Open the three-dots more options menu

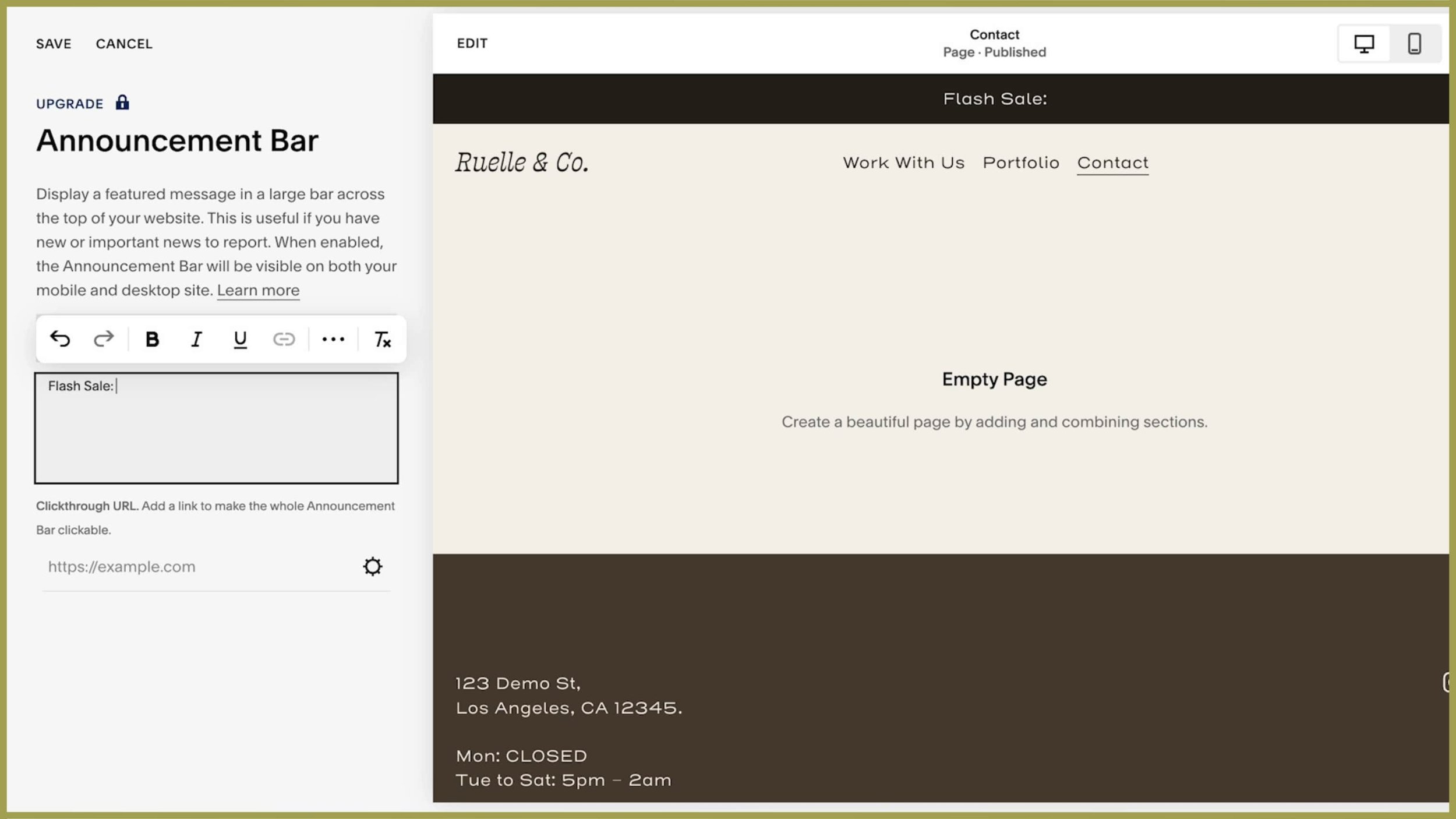[x=333, y=339]
